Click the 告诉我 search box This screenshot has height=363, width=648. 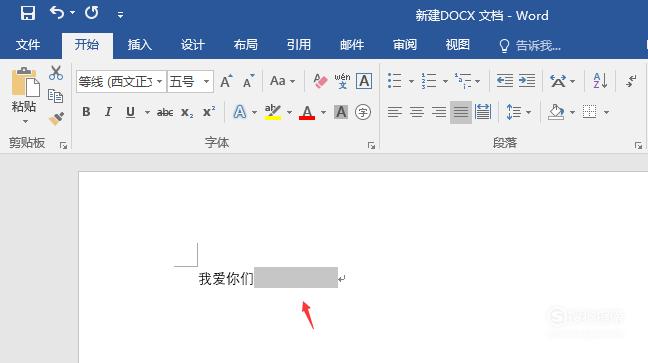coord(530,45)
